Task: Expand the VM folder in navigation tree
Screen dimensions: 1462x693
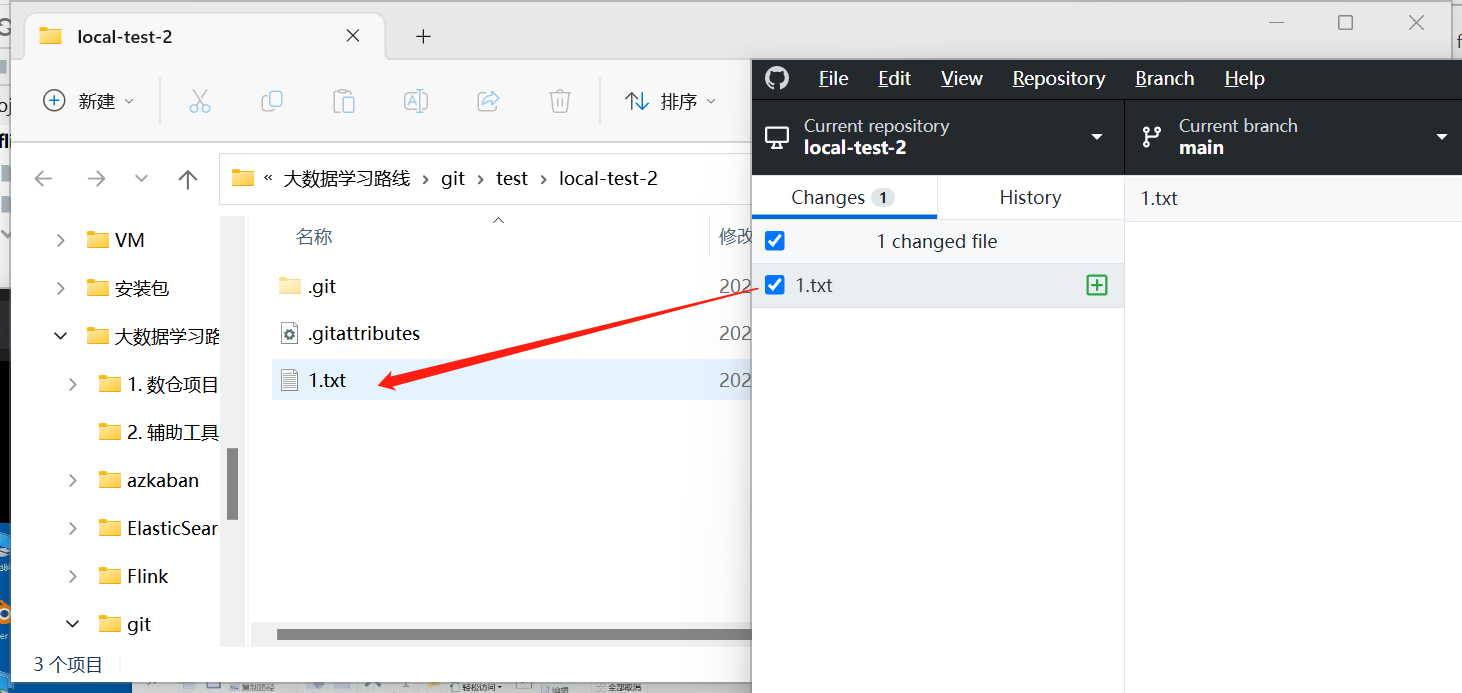Action: point(60,240)
